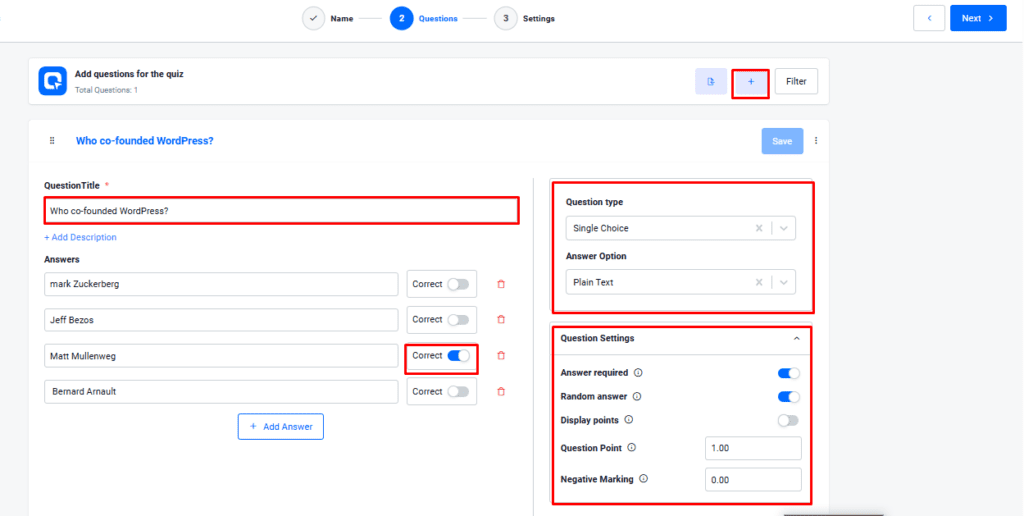
Task: Click info icon next to Negative Marking
Action: pyautogui.click(x=643, y=479)
